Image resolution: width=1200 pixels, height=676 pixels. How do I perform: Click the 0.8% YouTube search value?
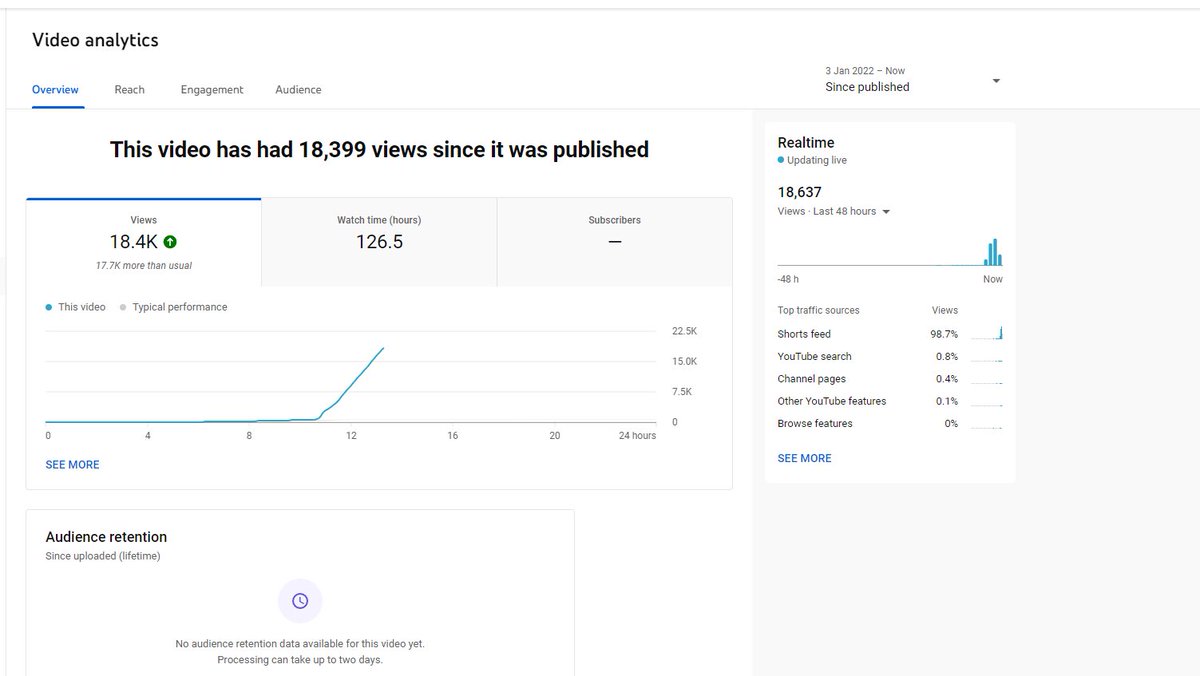[947, 356]
